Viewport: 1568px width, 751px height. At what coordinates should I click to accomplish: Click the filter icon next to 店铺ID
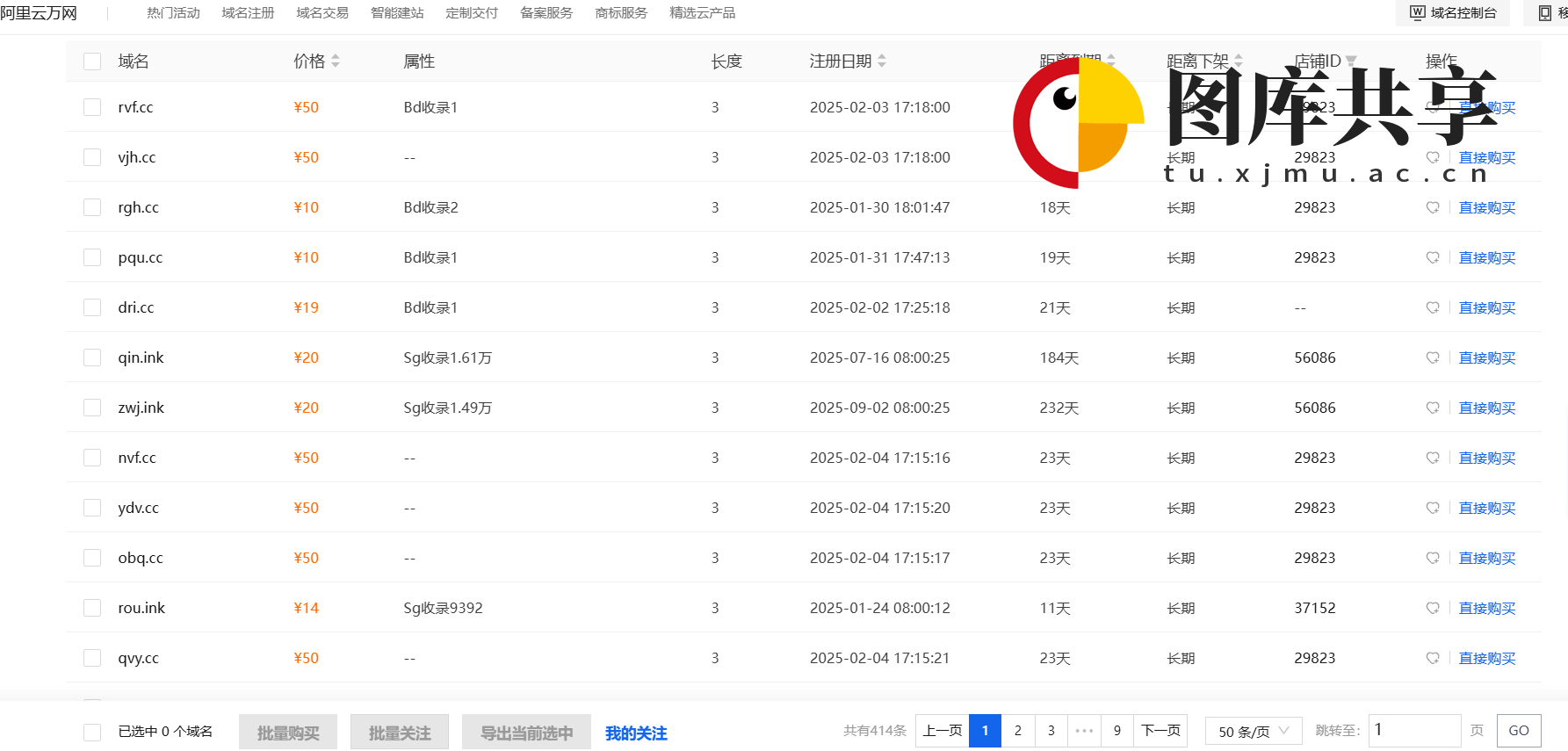(1351, 61)
